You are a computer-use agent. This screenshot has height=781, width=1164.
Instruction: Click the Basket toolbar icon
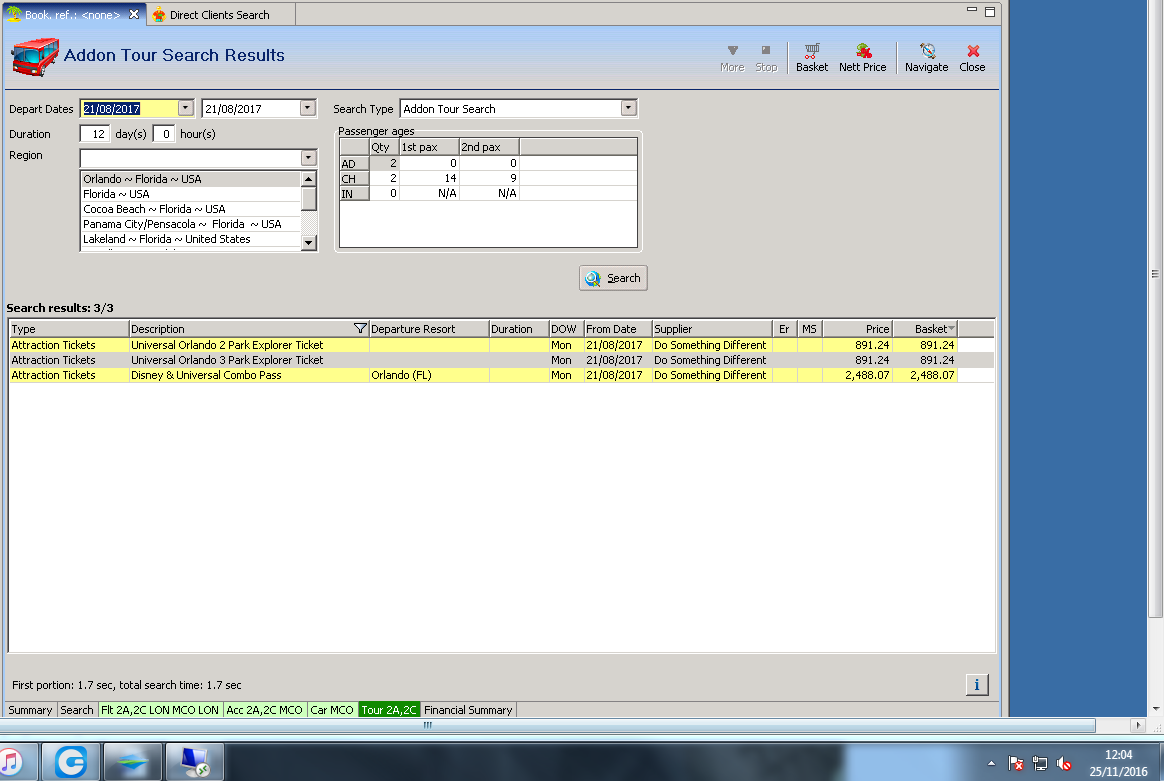[x=811, y=57]
